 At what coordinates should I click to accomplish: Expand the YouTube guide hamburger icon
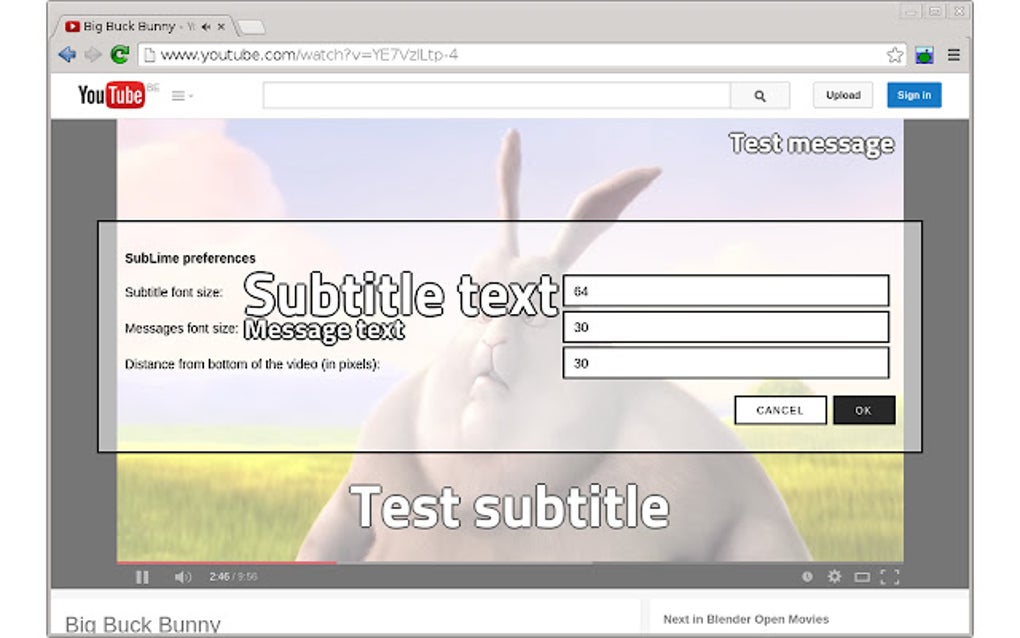(176, 95)
